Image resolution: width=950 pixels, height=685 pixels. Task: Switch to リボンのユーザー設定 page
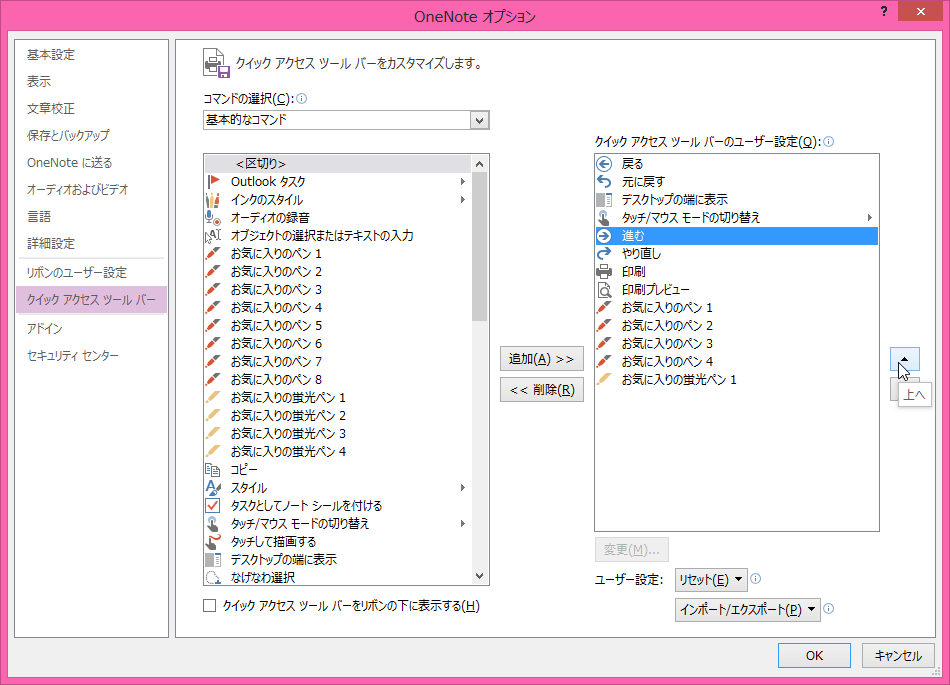click(x=77, y=273)
